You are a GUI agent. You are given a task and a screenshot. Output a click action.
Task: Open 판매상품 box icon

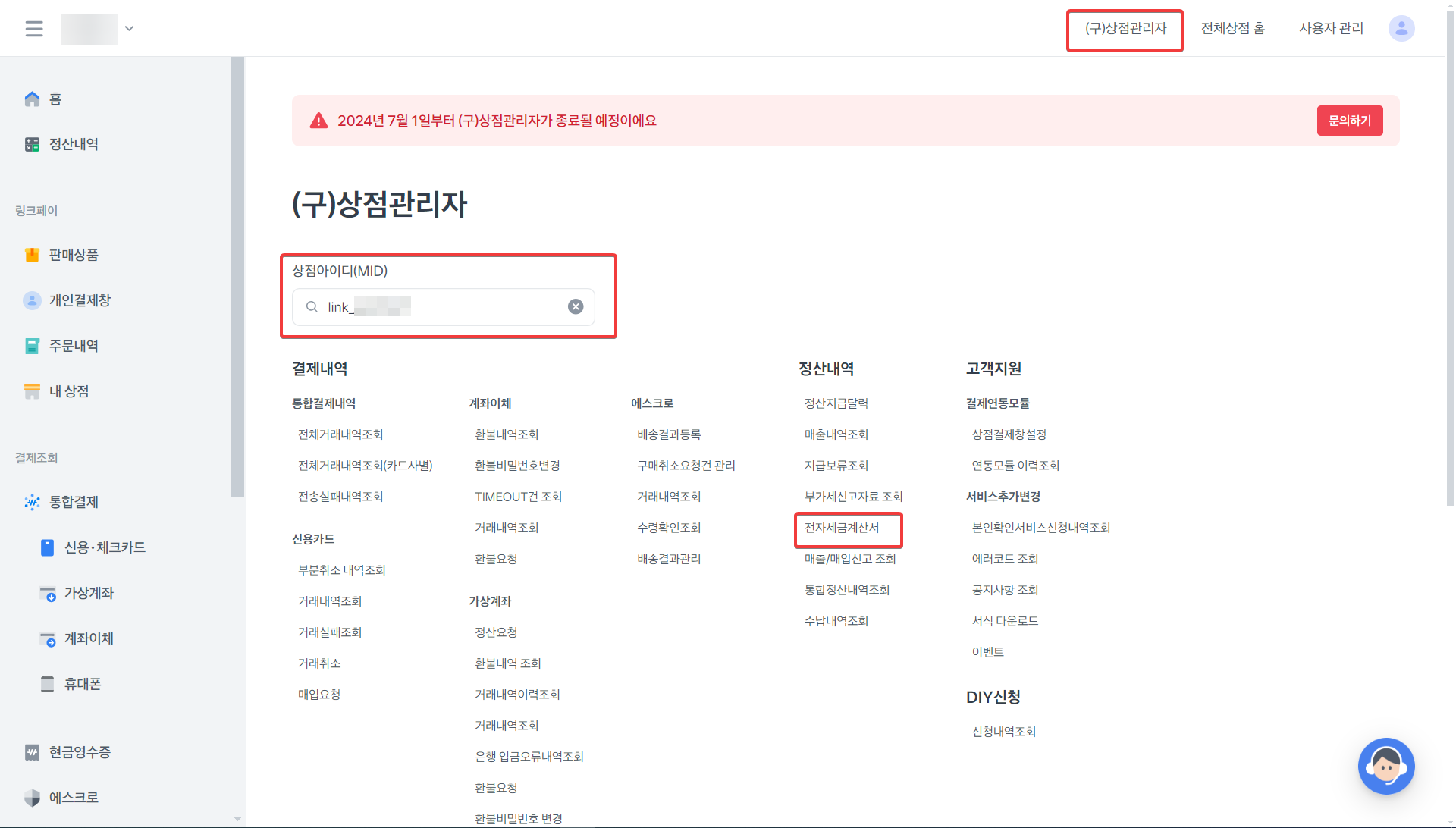coord(32,256)
